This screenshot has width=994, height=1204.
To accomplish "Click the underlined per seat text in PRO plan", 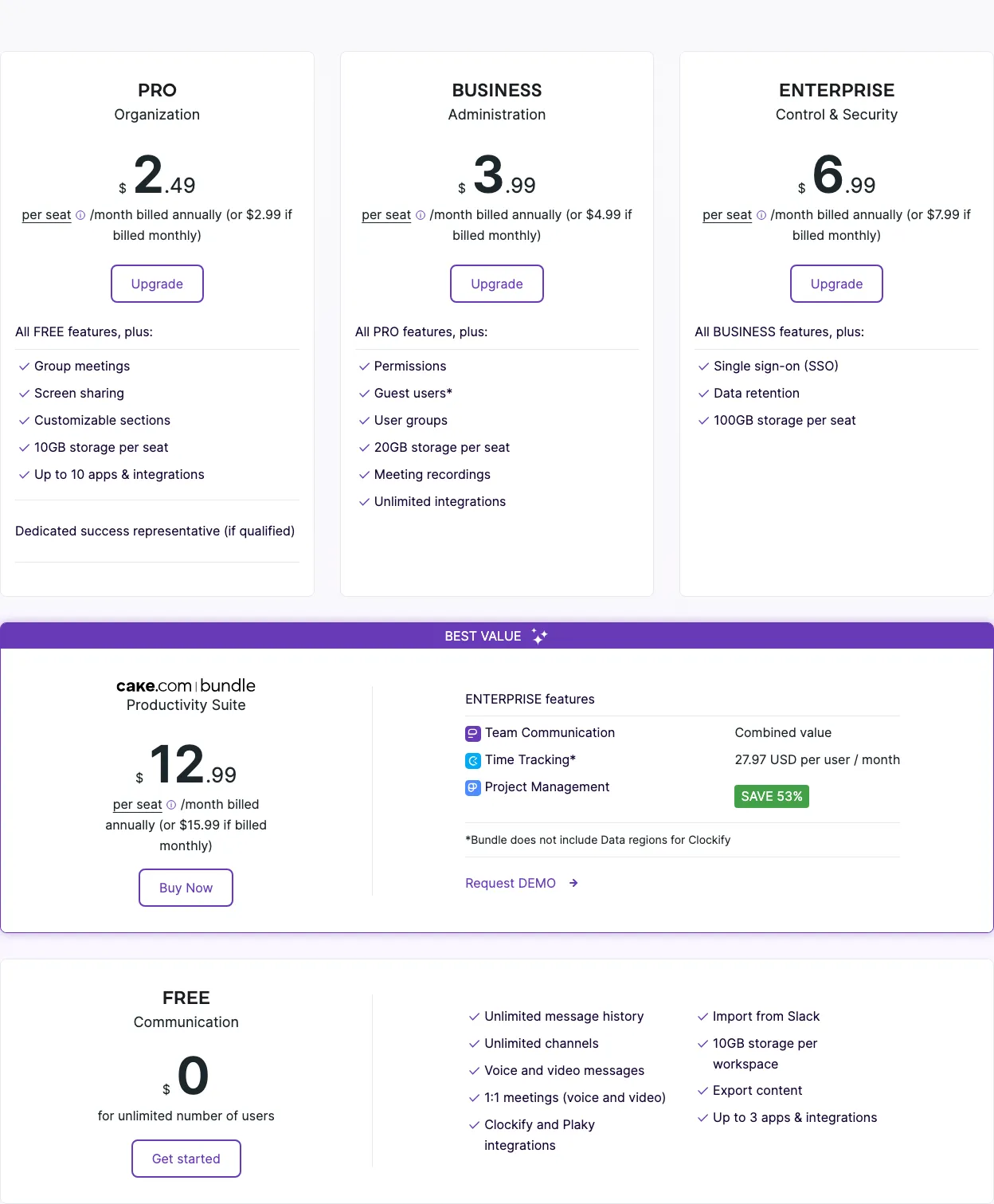I will tap(46, 214).
